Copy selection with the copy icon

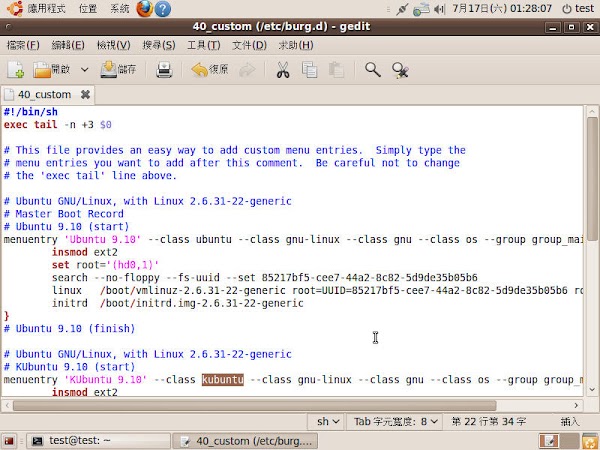click(309, 70)
